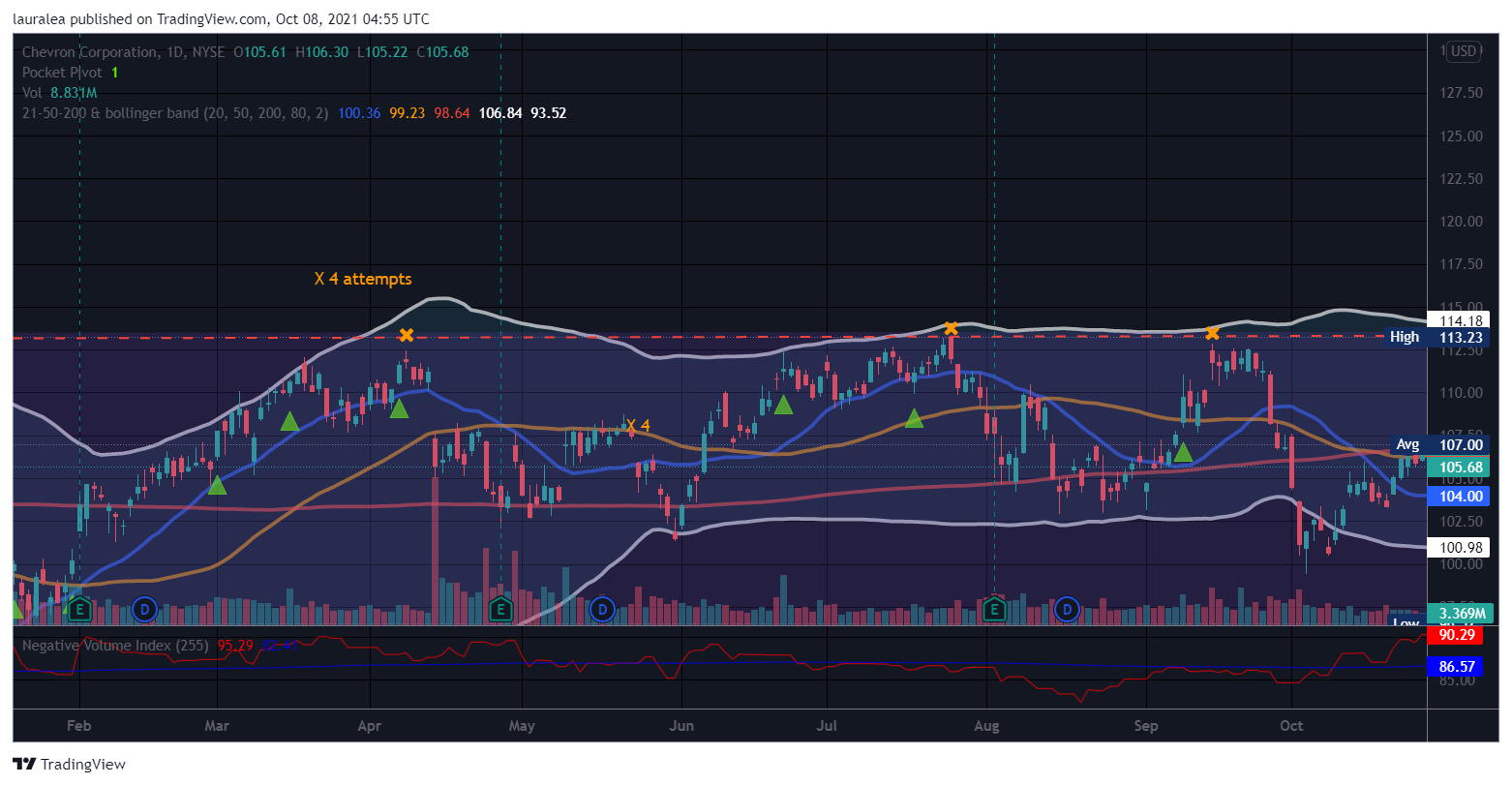The height and width of the screenshot is (785, 1512).
Task: Click the 3.369M volume label
Action: 1462,613
